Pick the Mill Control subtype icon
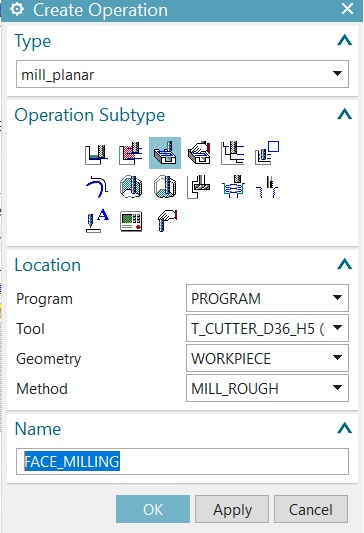 131,221
